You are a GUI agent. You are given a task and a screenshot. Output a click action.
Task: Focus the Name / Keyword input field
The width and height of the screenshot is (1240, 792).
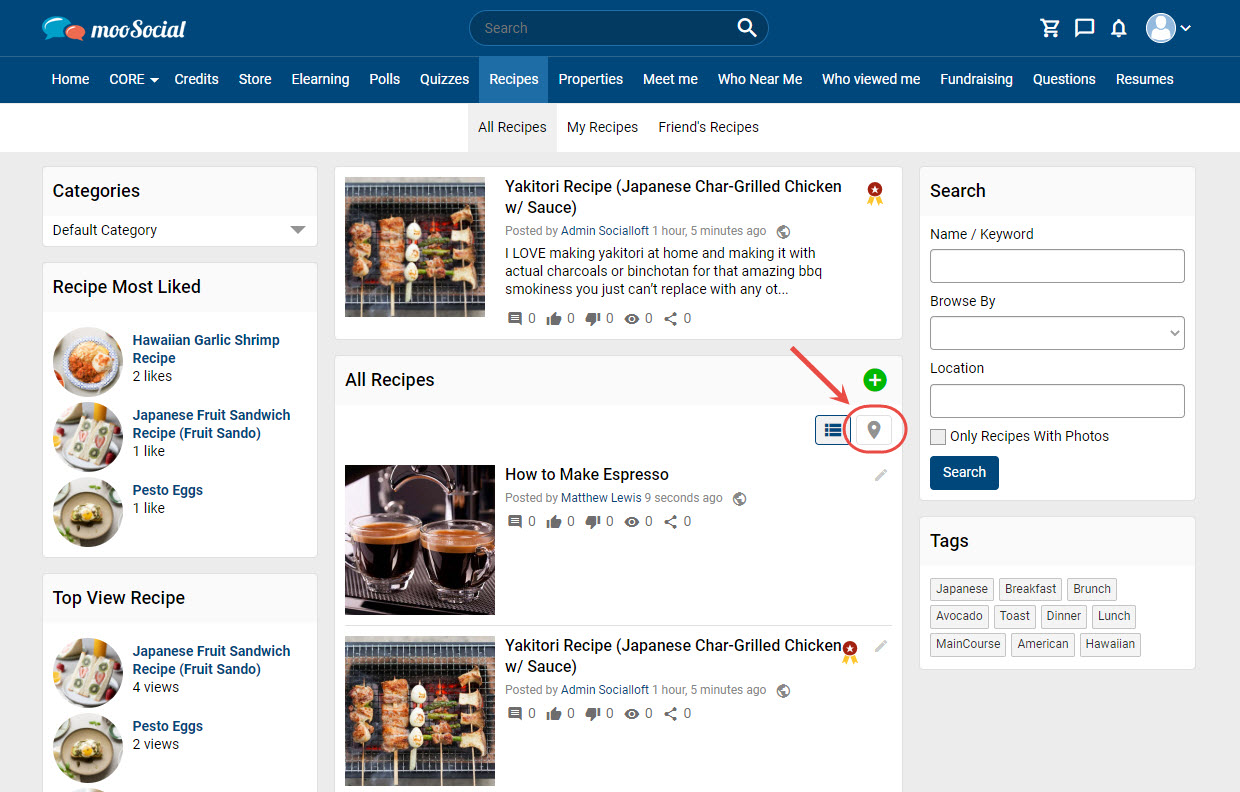pyautogui.click(x=1057, y=266)
